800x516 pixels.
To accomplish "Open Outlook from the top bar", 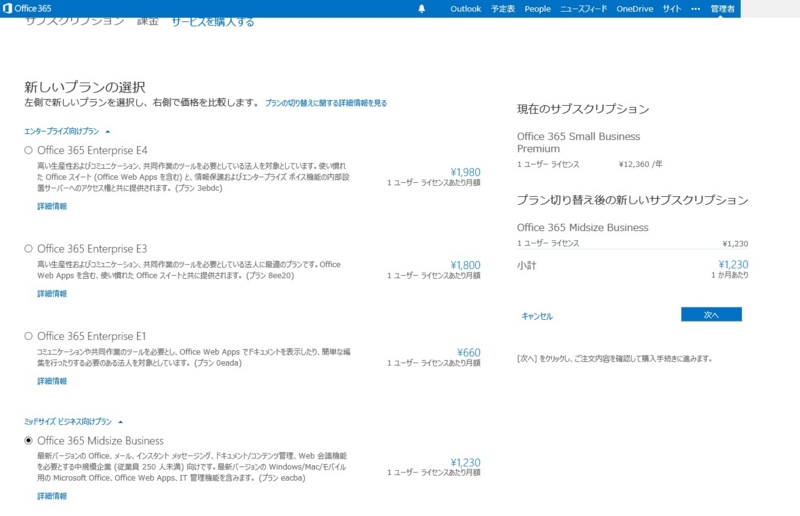I will pos(465,9).
